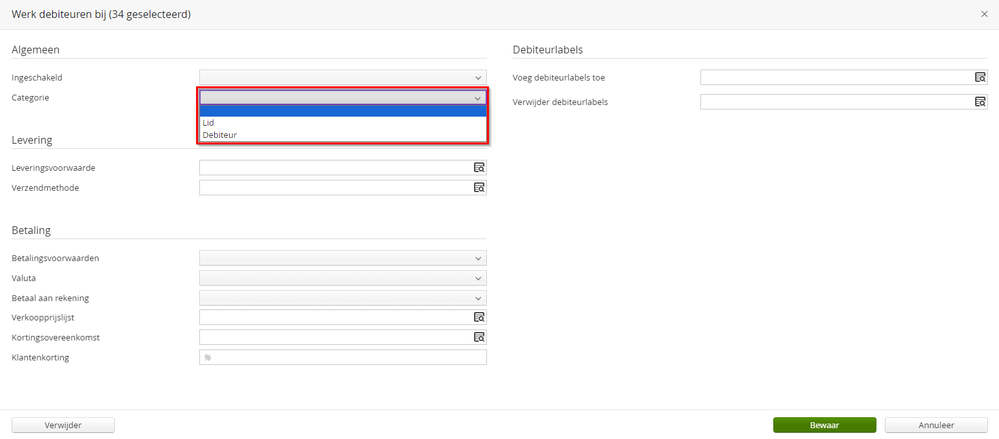Open lookup icon for Leveringsvoorwaarde

[479, 168]
